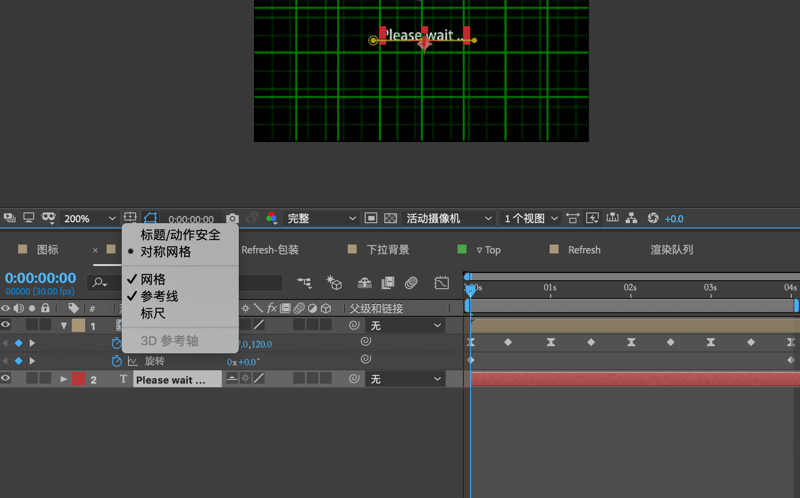Image resolution: width=800 pixels, height=498 pixels.
Task: Open the graph editor icon in timeline
Action: click(441, 283)
